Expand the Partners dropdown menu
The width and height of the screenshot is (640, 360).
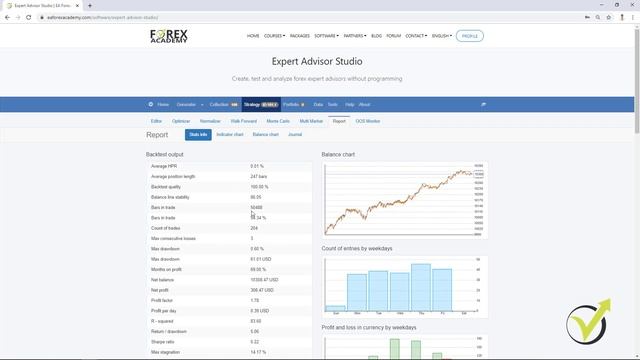[355, 36]
